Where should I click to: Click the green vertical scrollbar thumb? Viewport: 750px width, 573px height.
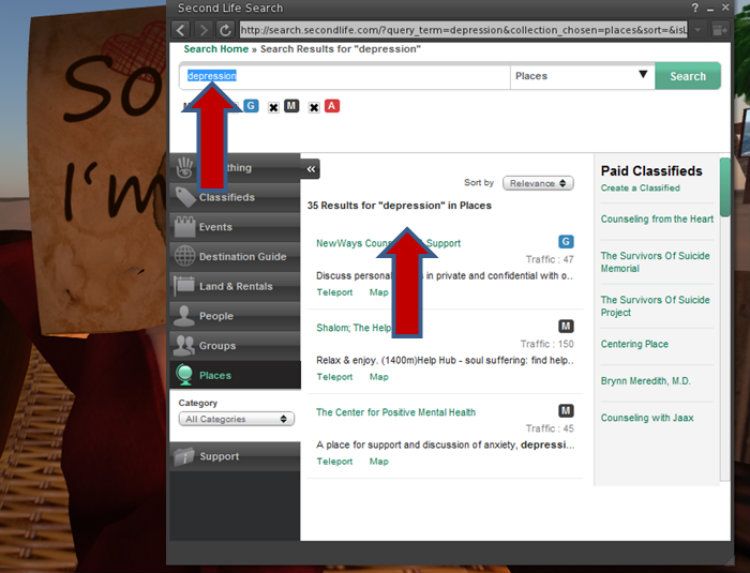click(725, 187)
